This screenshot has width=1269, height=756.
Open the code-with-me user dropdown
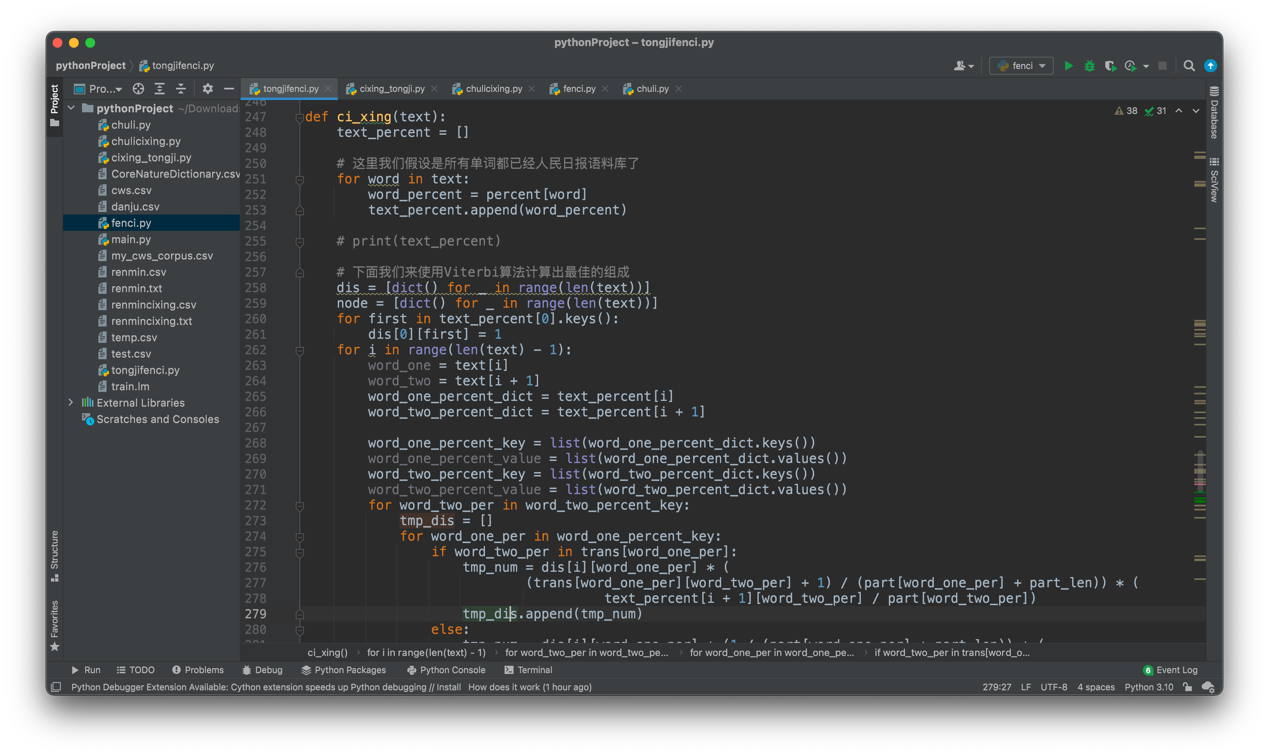click(964, 66)
